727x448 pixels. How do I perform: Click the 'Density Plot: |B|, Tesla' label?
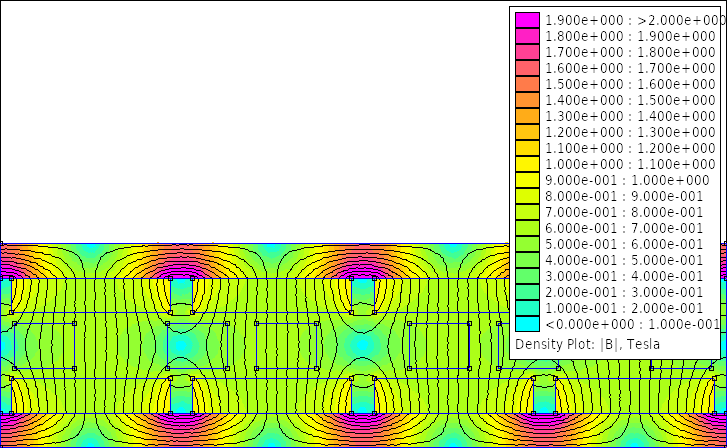(x=587, y=344)
